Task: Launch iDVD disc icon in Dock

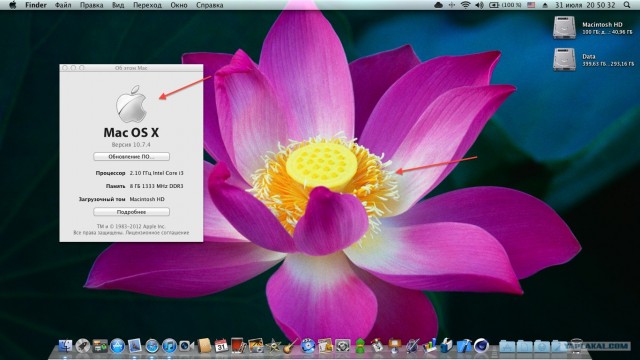Action: (x=308, y=346)
